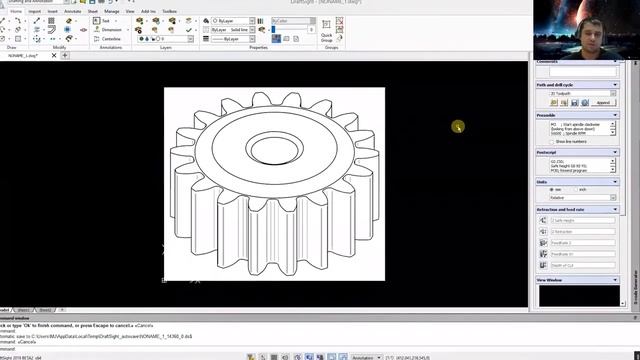Click the gear drawing in canvas
640x360 pixels.
[x=274, y=184]
